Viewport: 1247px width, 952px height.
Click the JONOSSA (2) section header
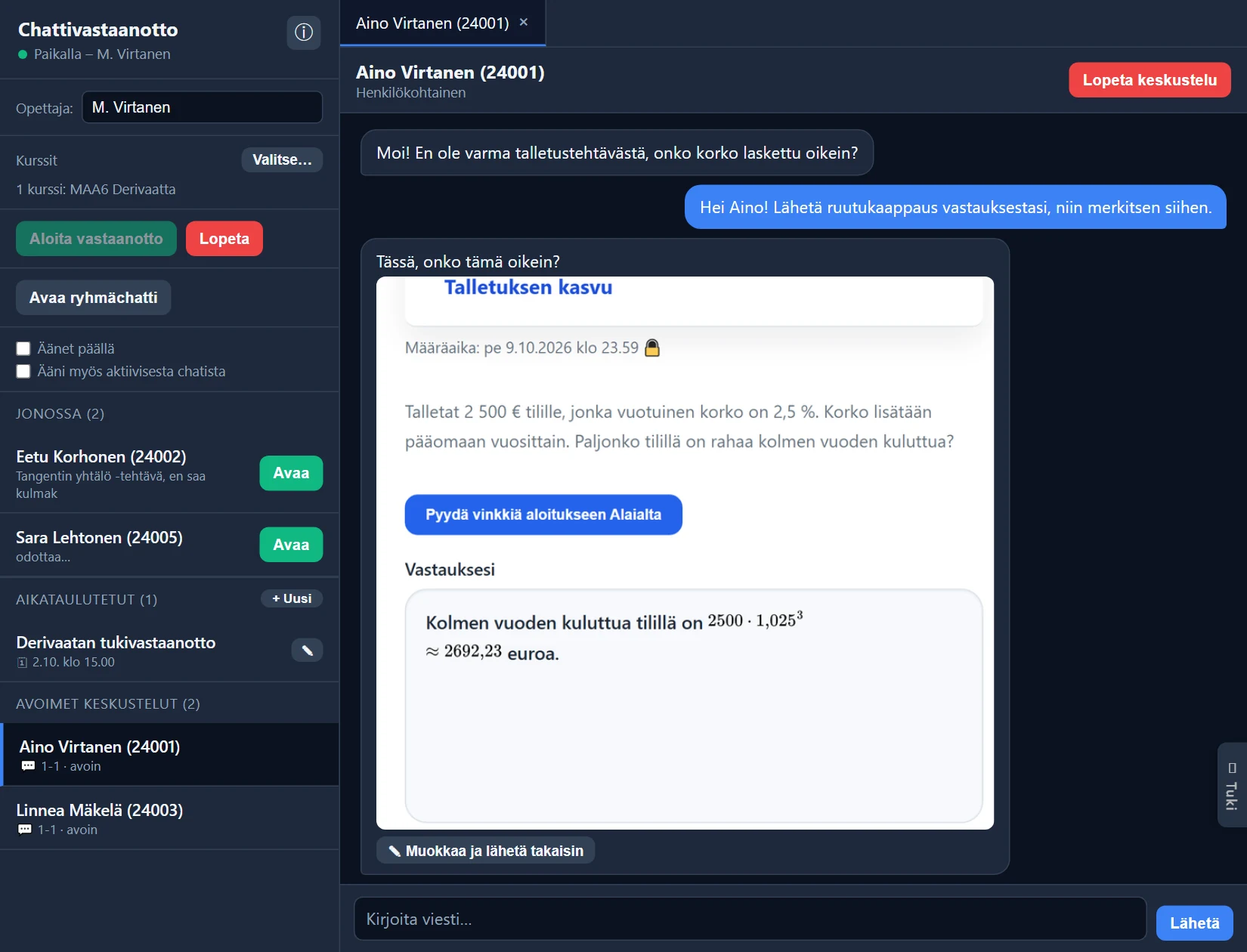pyautogui.click(x=60, y=413)
